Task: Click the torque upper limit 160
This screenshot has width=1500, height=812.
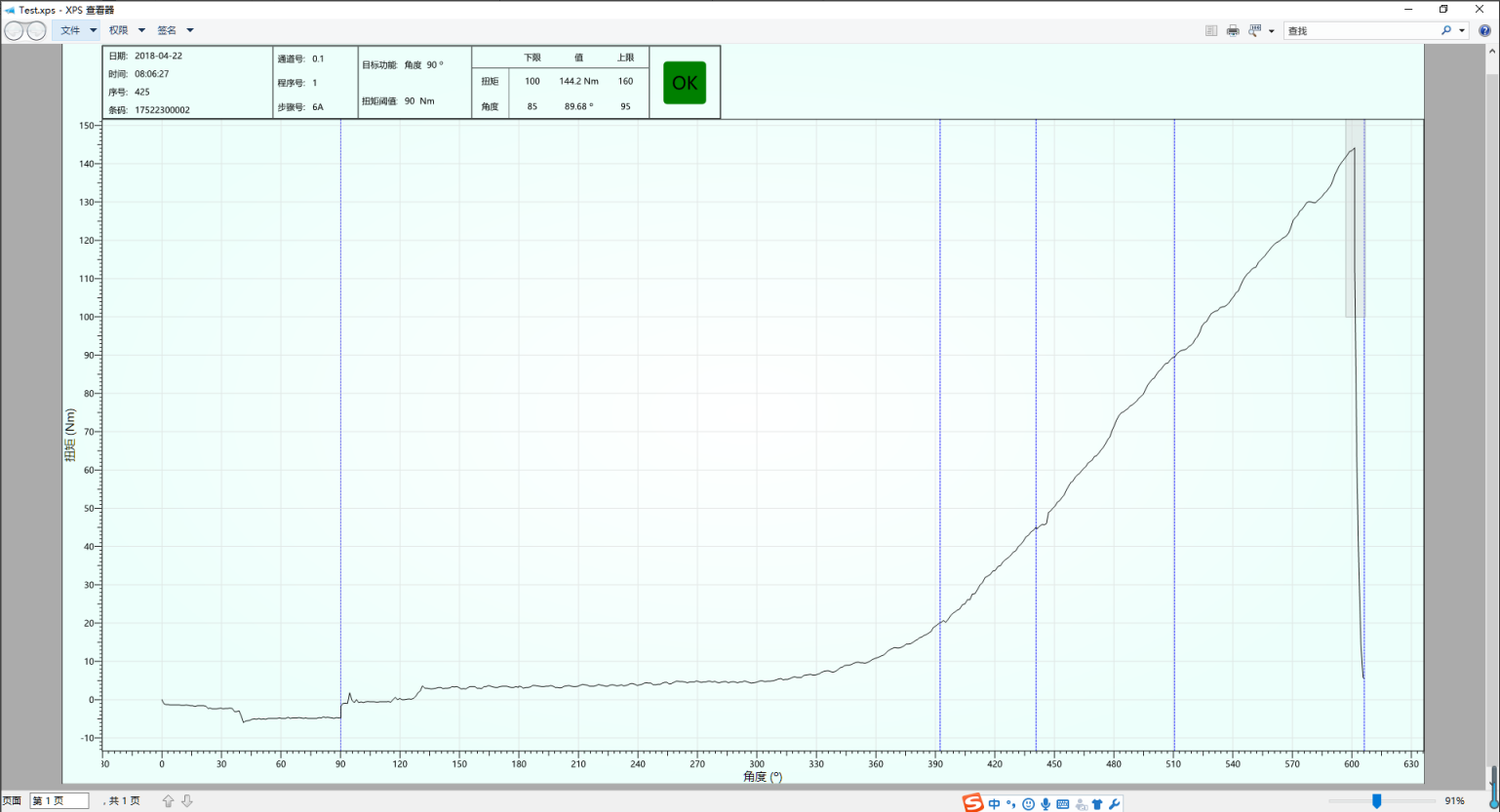Action: pyautogui.click(x=625, y=81)
